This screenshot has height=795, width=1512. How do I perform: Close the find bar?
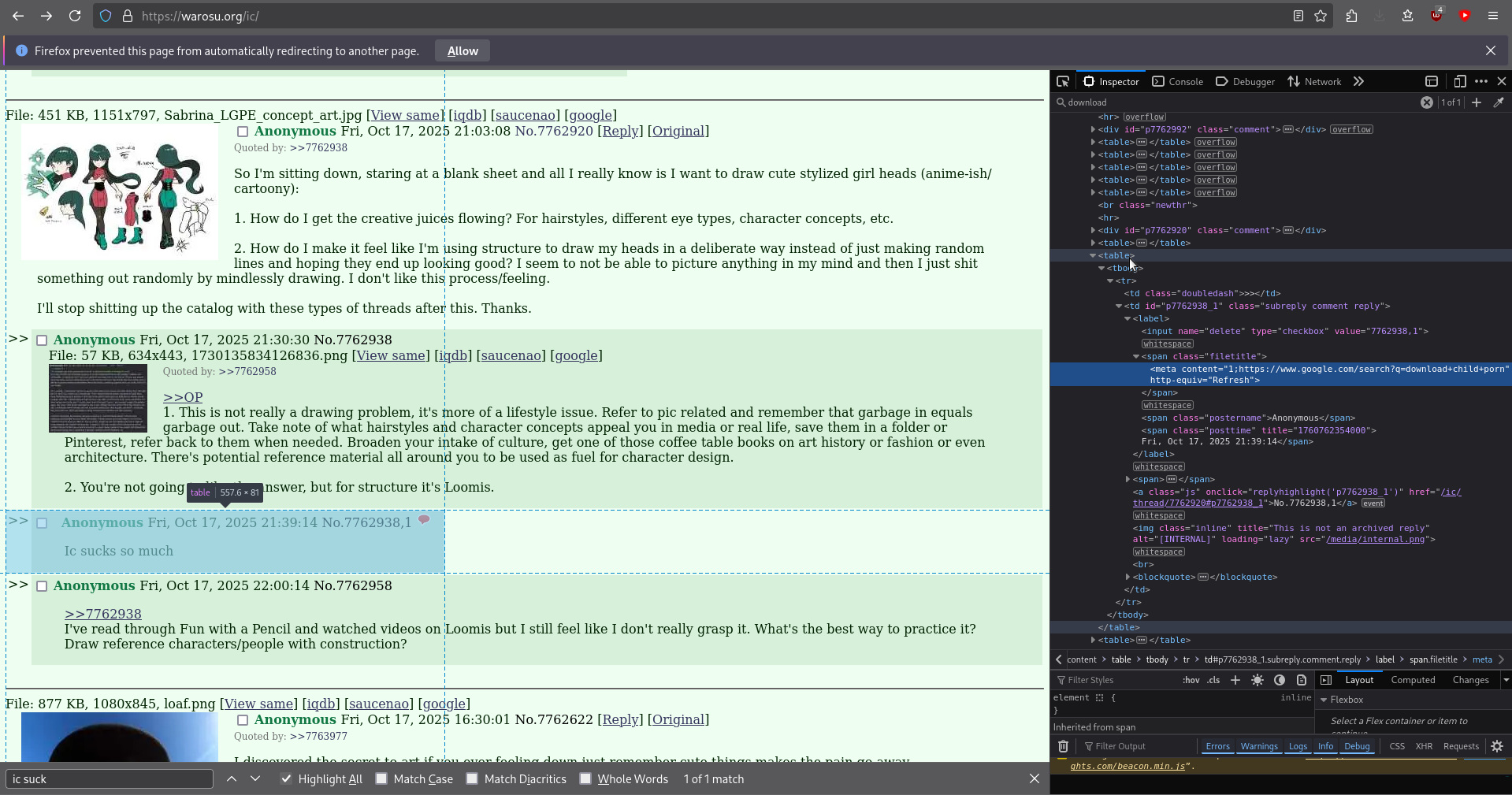click(x=1035, y=778)
